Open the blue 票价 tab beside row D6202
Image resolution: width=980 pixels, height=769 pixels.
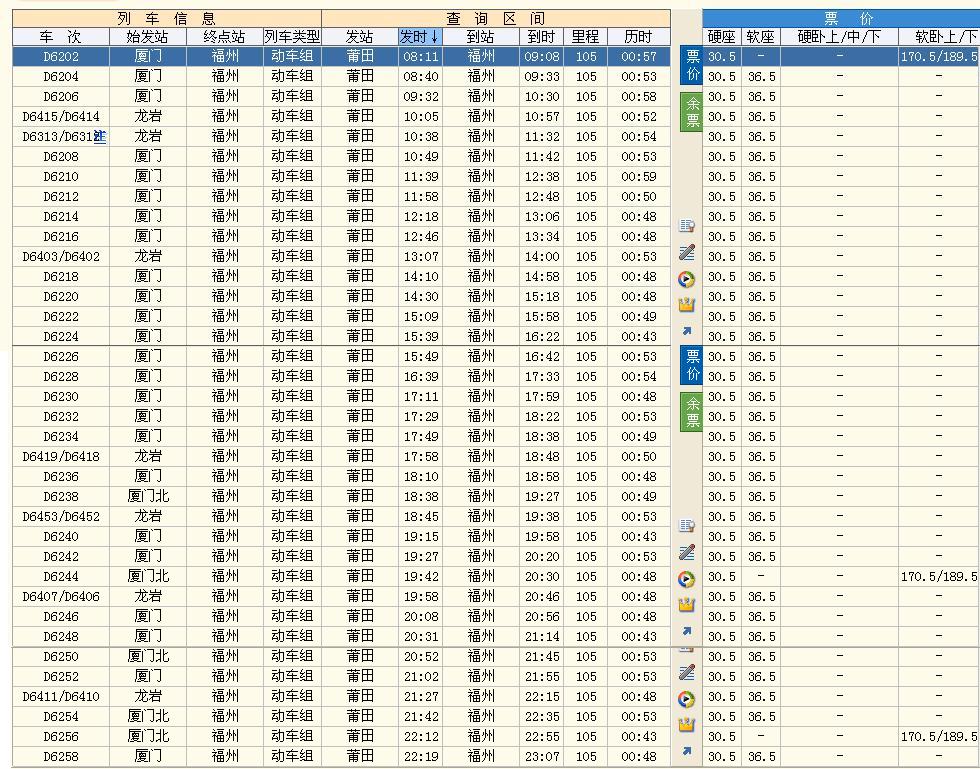[692, 66]
